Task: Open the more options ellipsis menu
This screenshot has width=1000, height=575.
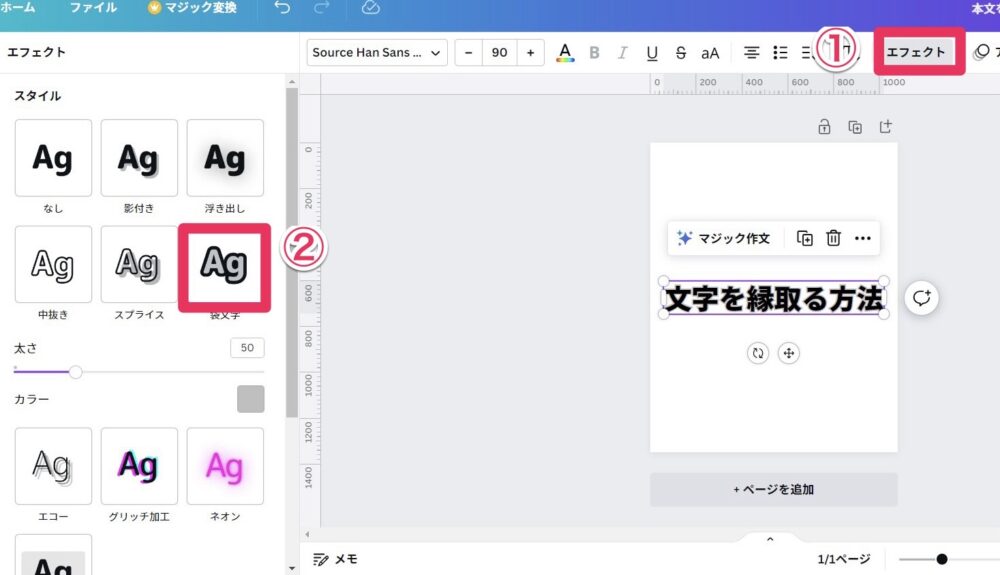Action: [x=863, y=238]
